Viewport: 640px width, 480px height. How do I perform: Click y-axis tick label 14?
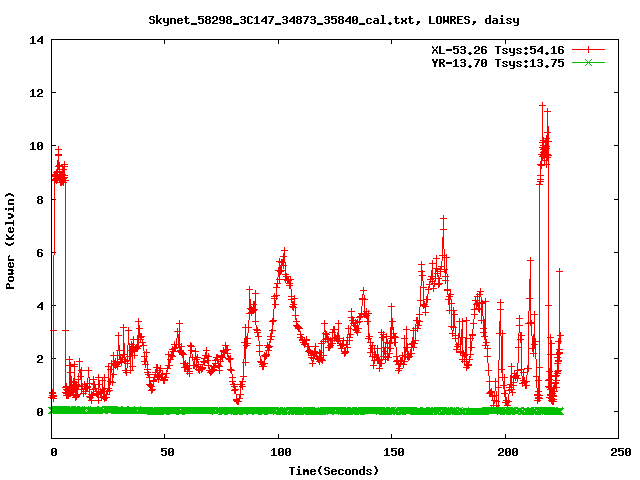pyautogui.click(x=36, y=40)
